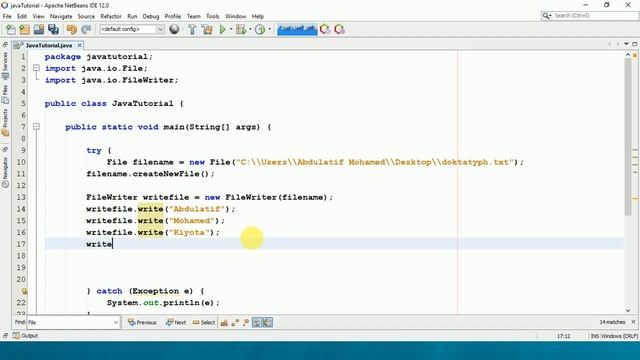640x360 pixels.
Task: Open the Search options dropdown magnifier
Action: pyautogui.click(x=547, y=16)
